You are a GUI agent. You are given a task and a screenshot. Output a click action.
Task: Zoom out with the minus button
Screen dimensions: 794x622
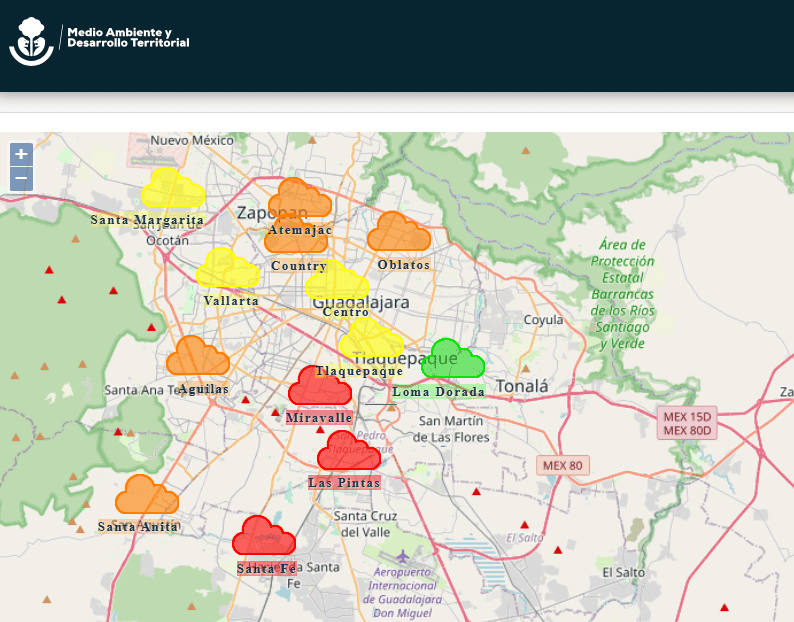tap(21, 179)
